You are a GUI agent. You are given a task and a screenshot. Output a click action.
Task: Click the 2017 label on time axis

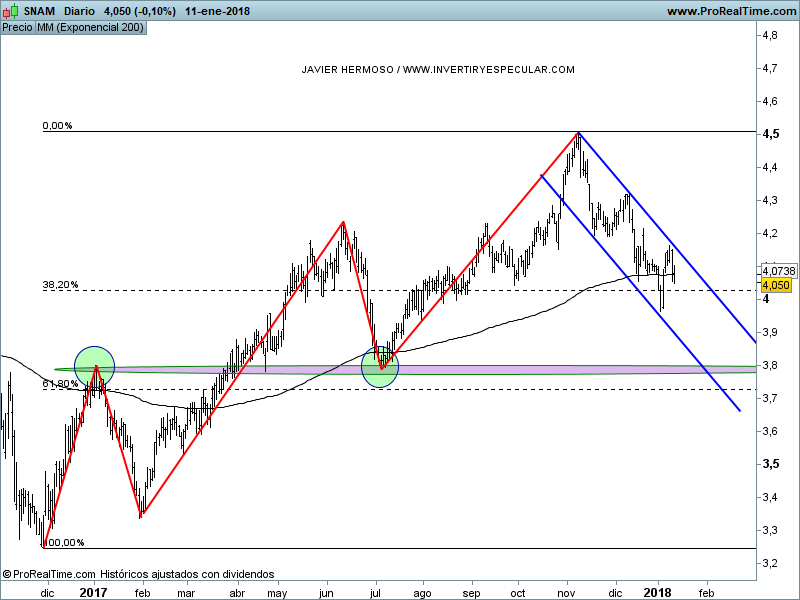(93, 593)
